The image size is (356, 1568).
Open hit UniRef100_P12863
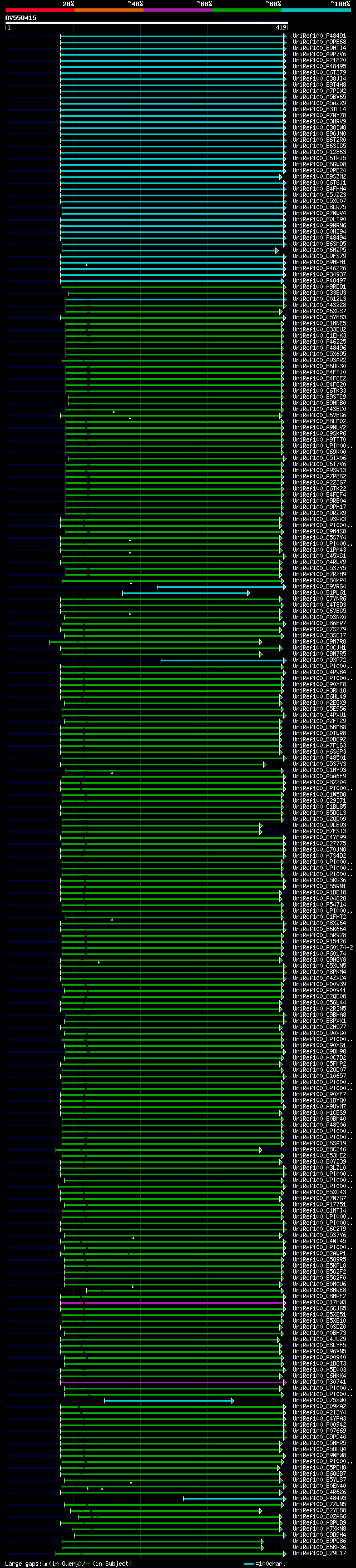point(319,152)
